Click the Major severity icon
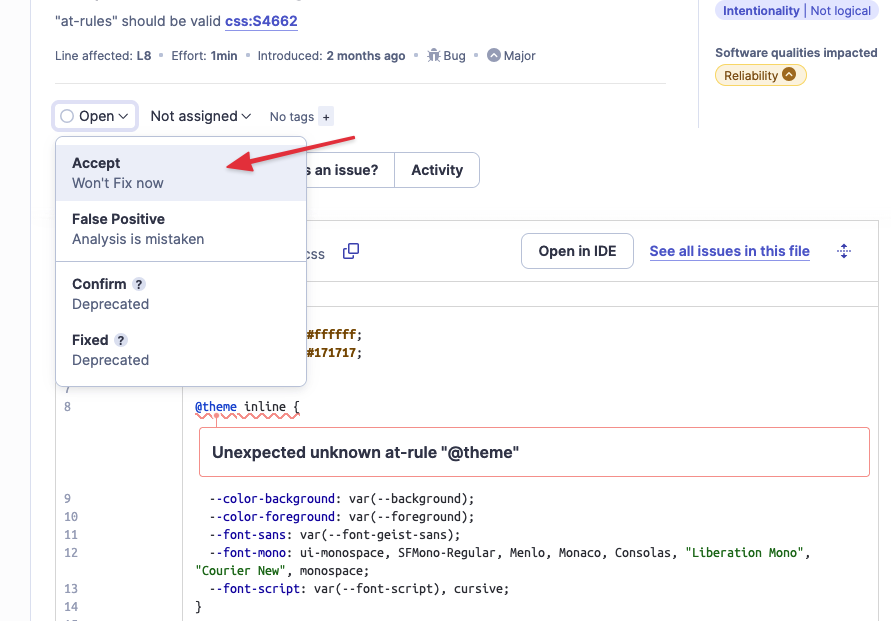 [494, 56]
